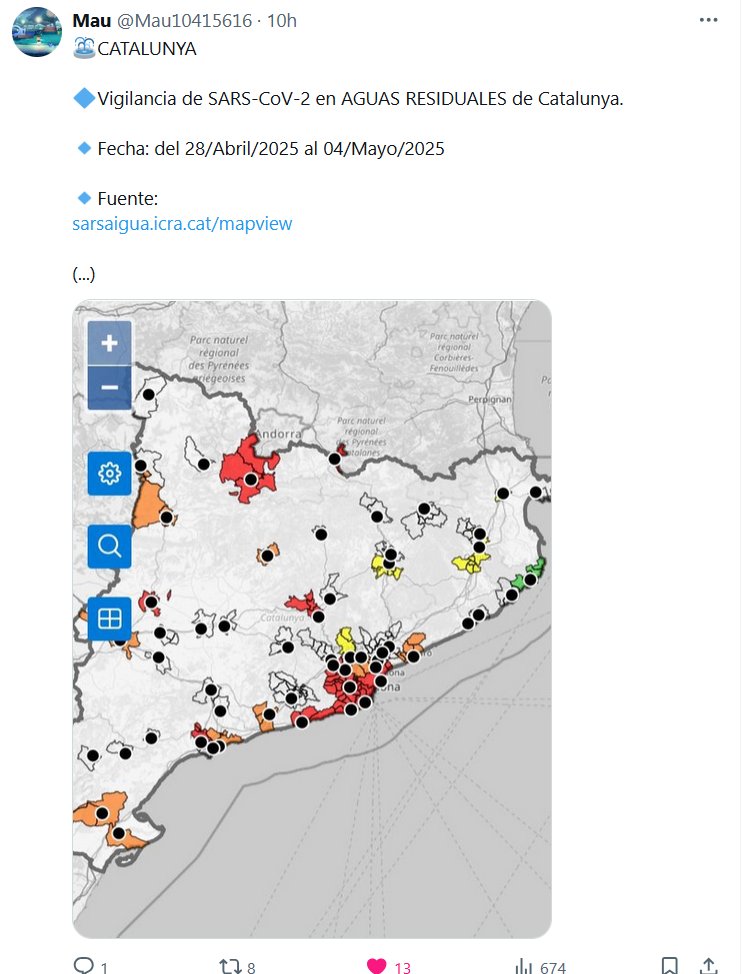Open the map settings gear icon
This screenshot has height=974, width=748.
(110, 473)
